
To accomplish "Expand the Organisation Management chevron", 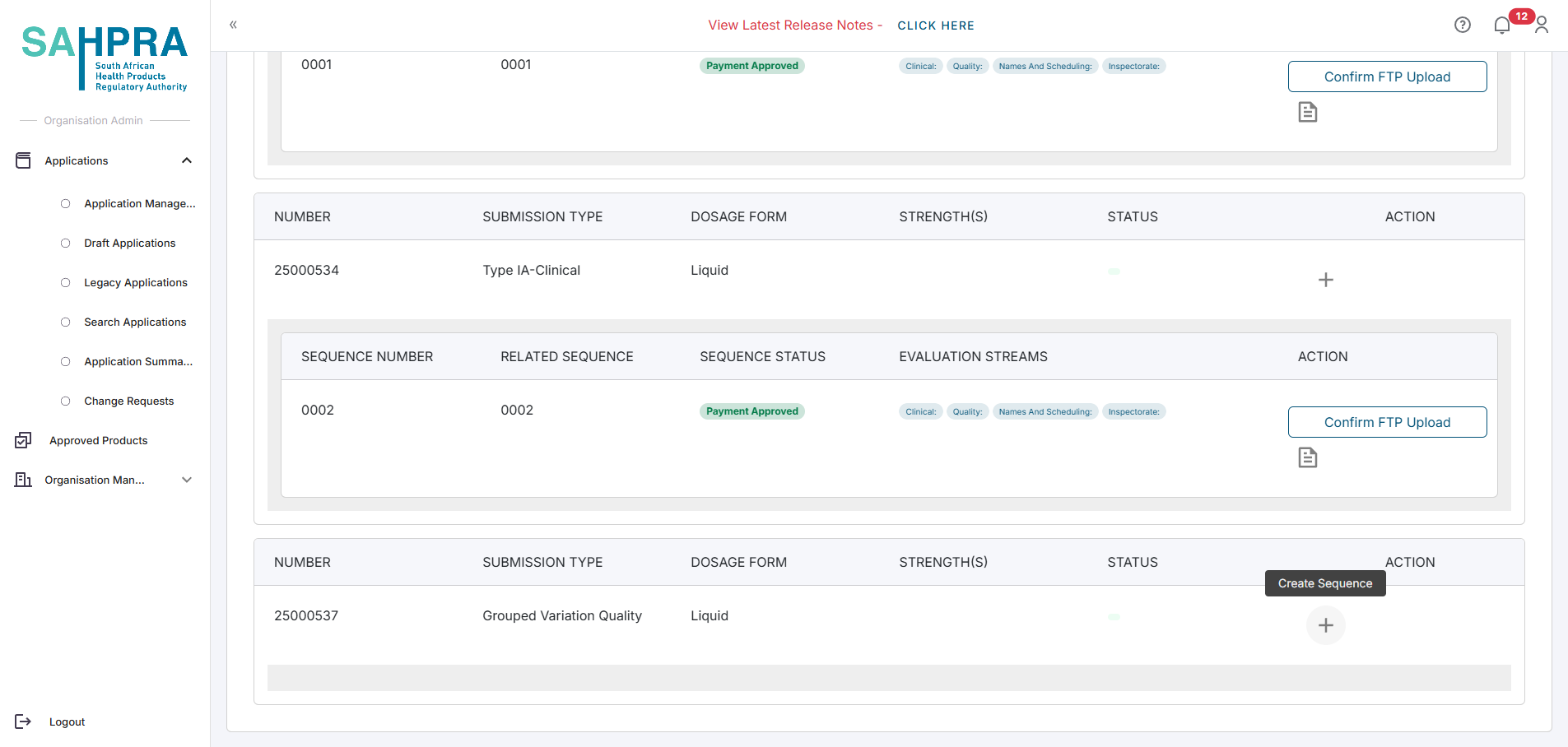I will pyautogui.click(x=187, y=480).
